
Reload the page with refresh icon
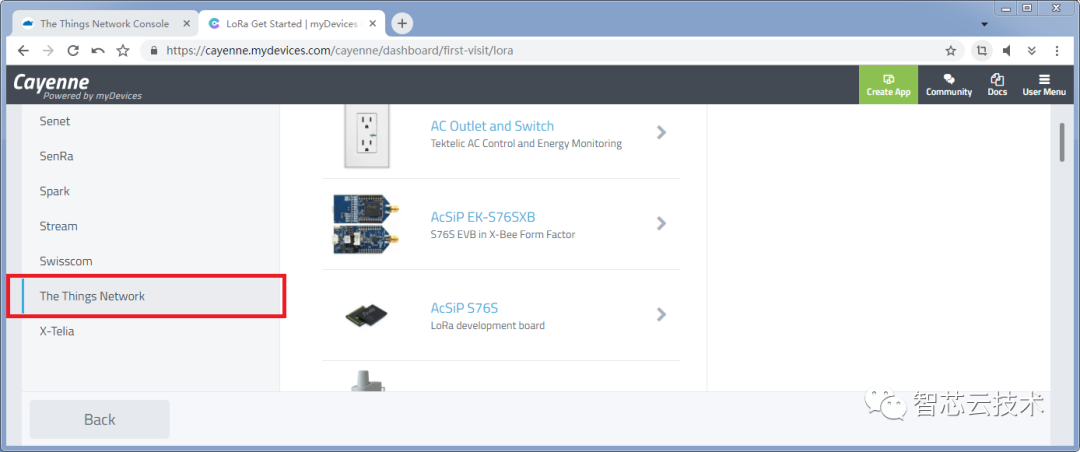[73, 50]
